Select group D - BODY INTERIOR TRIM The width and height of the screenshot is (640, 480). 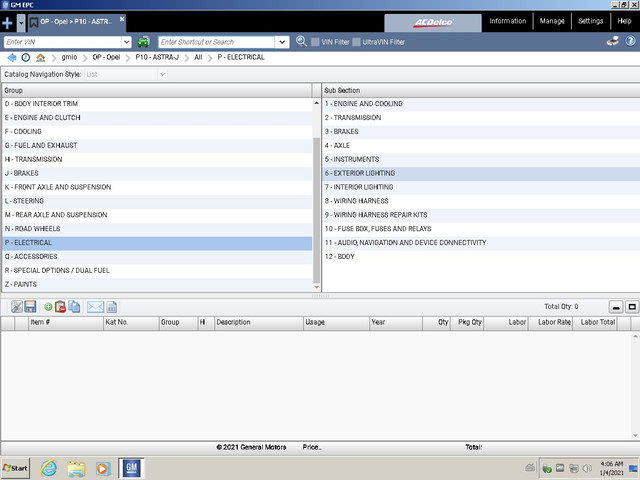point(157,104)
